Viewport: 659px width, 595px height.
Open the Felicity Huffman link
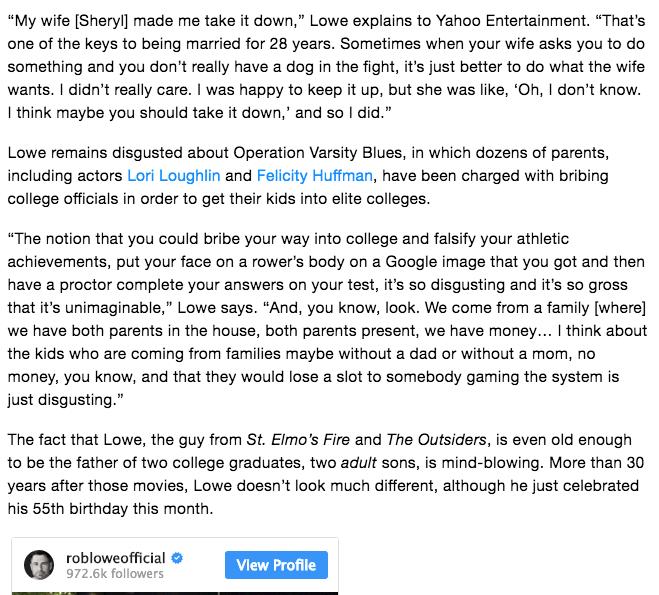pos(314,176)
